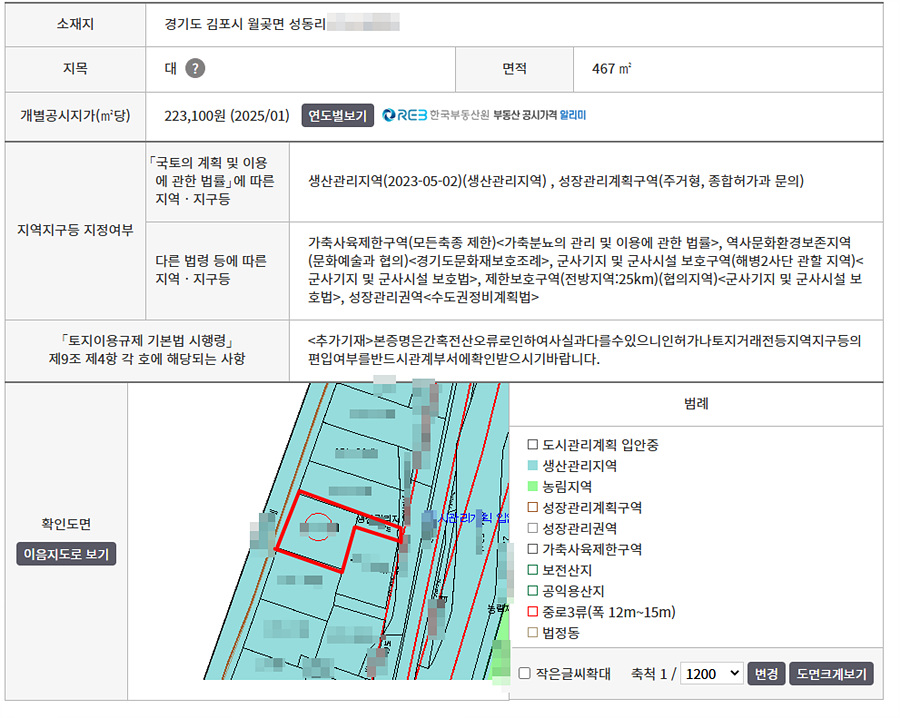The height and width of the screenshot is (718, 900).
Task: Click the 가축사육제한구역 legend box
Action: (x=533, y=549)
